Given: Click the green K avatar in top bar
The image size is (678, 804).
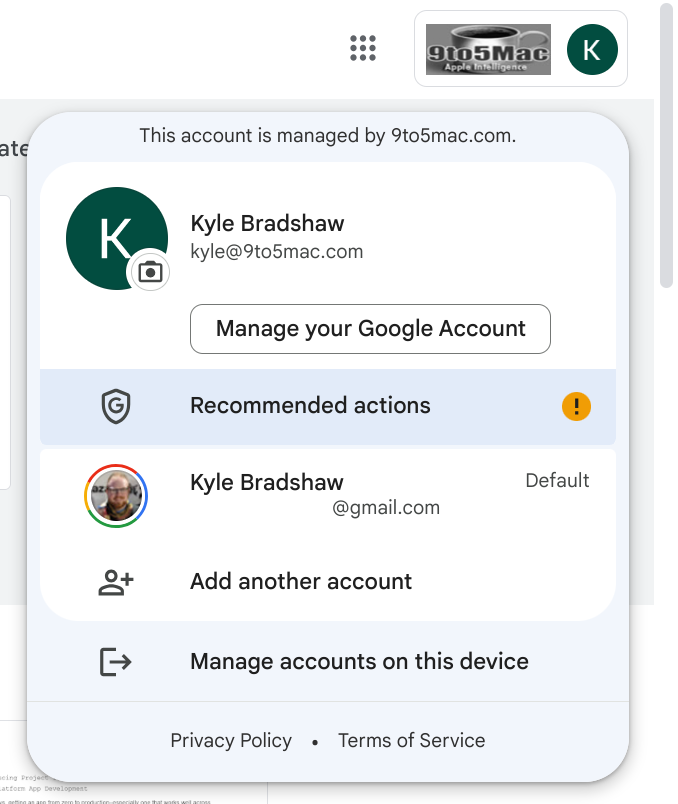Looking at the screenshot, I should pyautogui.click(x=592, y=49).
